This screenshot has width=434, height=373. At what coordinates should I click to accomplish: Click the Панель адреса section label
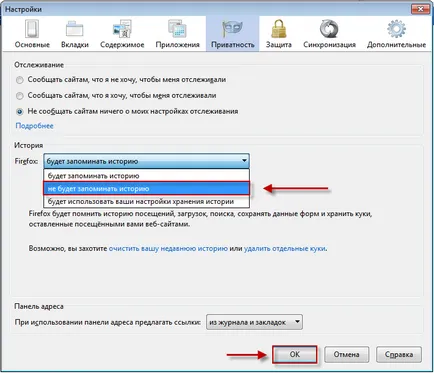[39, 306]
